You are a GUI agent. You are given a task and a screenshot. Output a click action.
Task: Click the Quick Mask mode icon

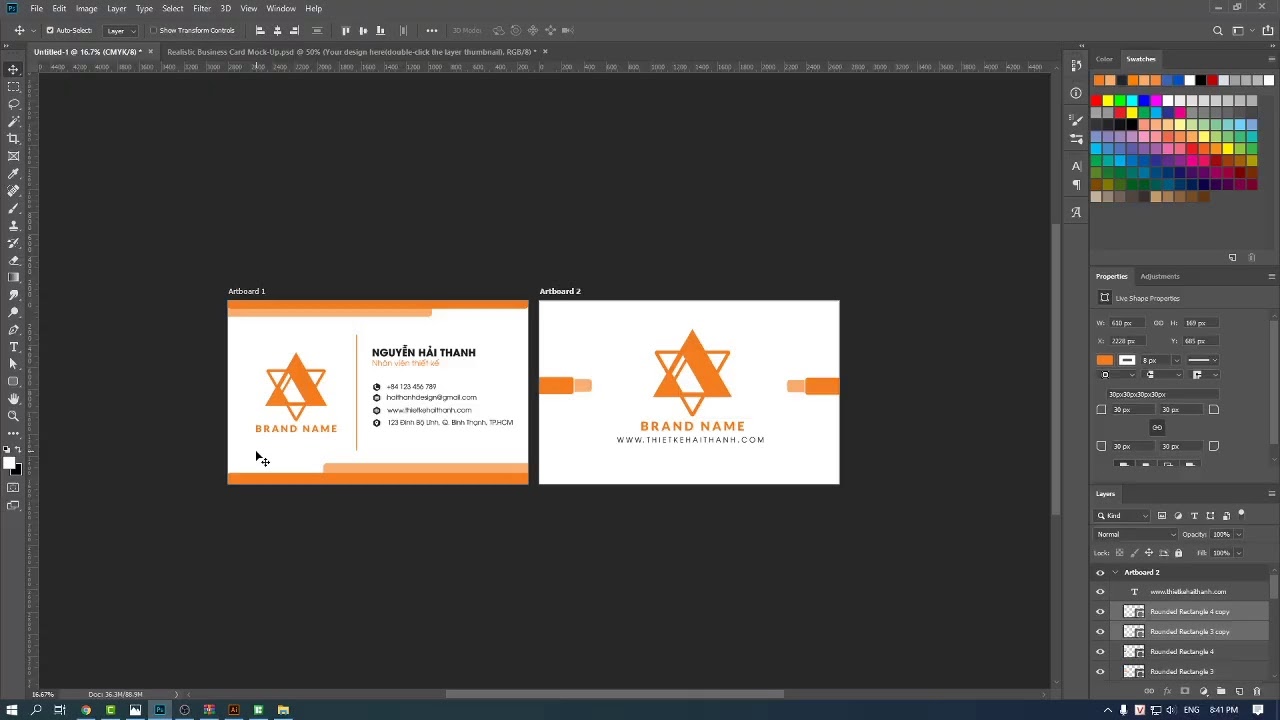coord(13,488)
